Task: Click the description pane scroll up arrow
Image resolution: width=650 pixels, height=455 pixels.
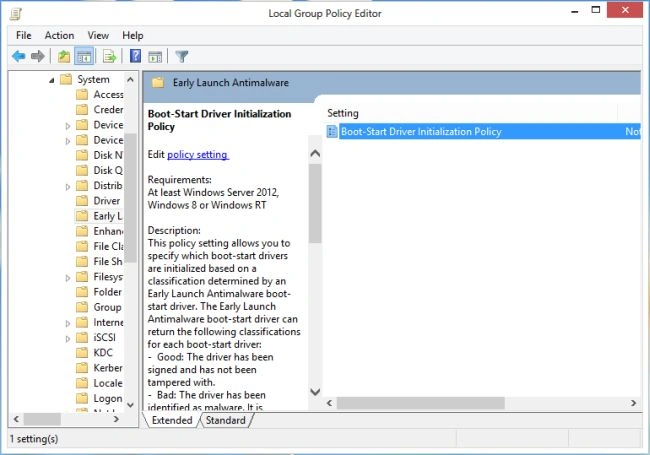Action: [315, 154]
